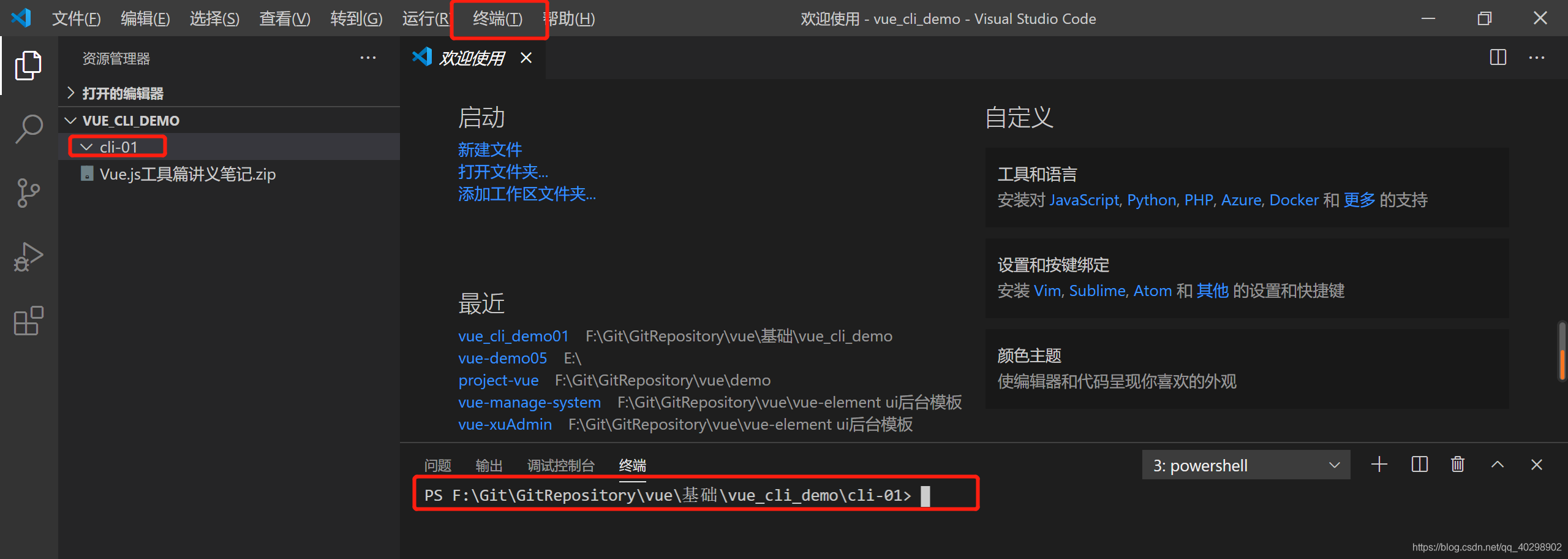
Task: Click the Vim keybindings link
Action: click(x=1047, y=291)
